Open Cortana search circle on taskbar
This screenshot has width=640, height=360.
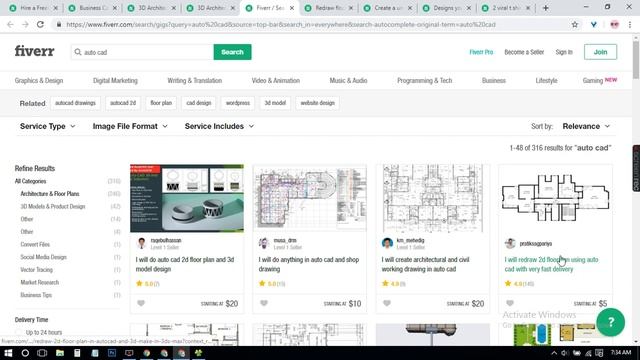[x=25, y=353]
